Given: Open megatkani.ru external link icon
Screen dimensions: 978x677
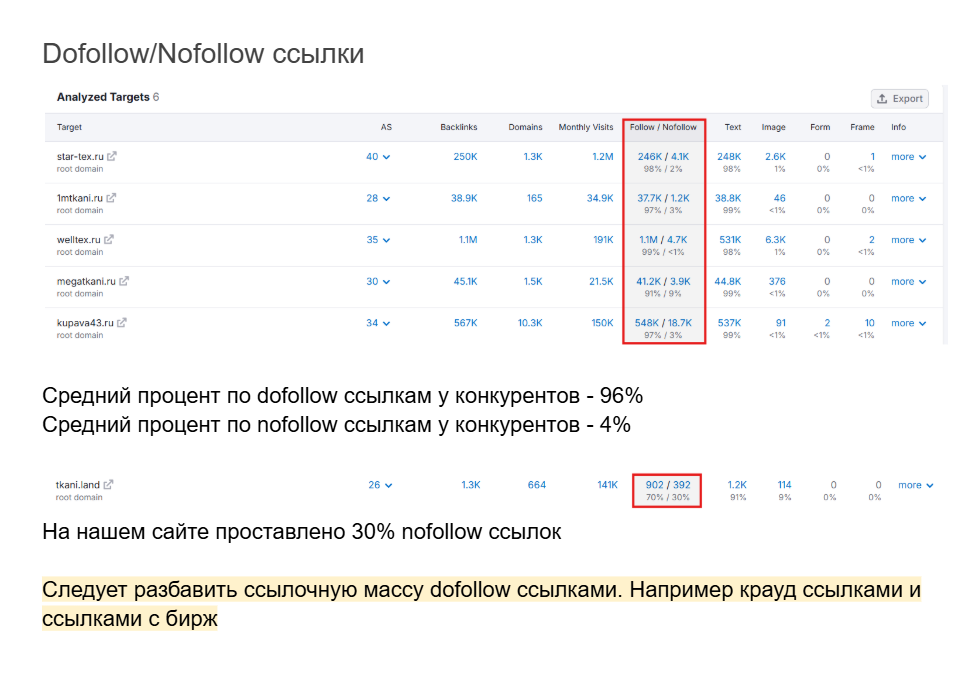Looking at the screenshot, I should pyautogui.click(x=124, y=282).
